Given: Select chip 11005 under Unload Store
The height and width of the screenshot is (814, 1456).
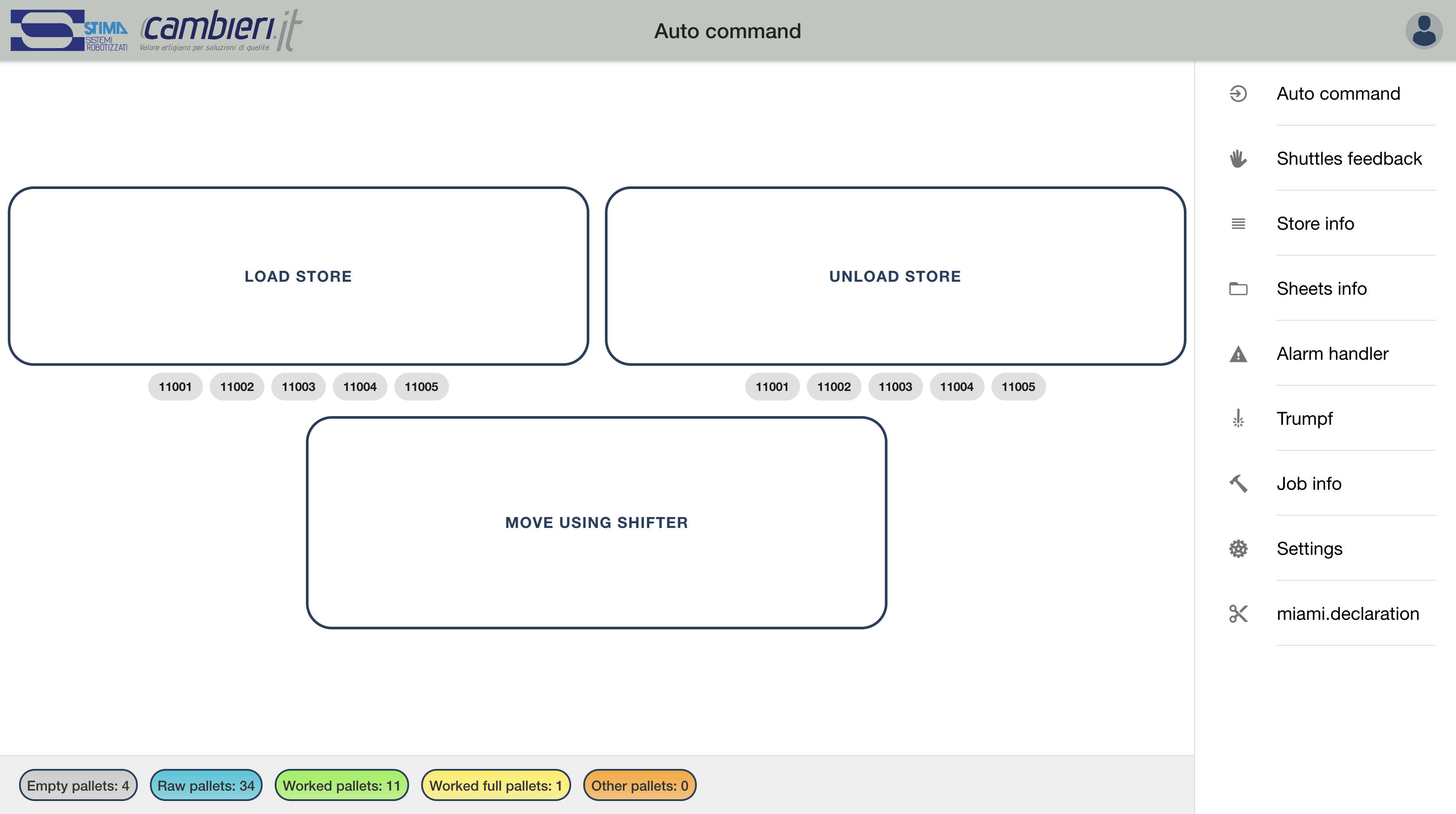Looking at the screenshot, I should 1018,387.
